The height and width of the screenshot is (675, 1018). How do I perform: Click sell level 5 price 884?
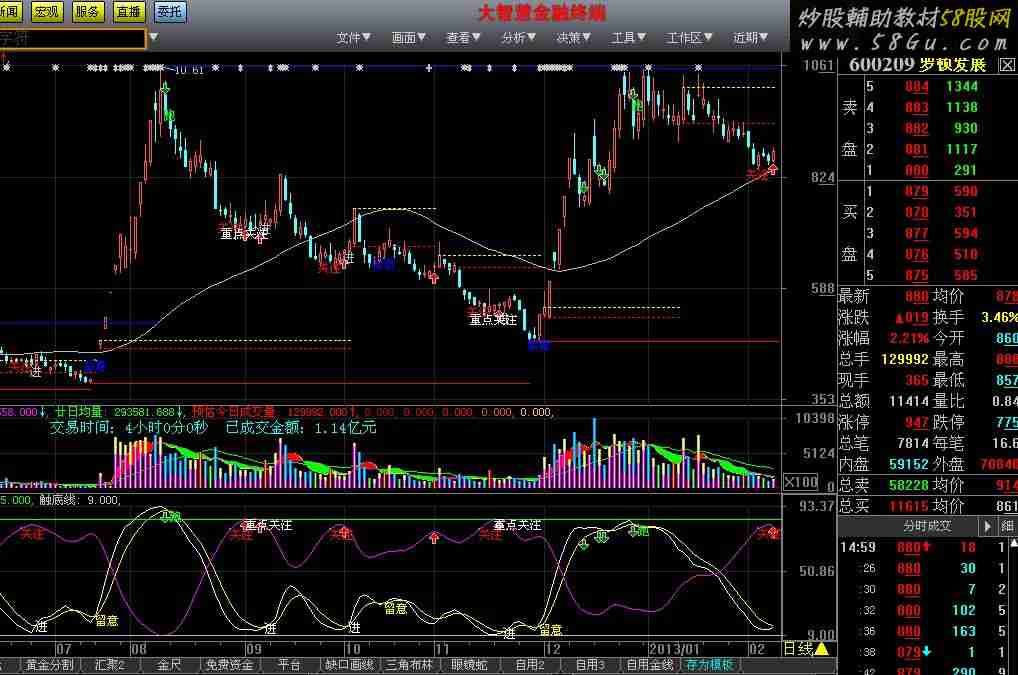[917, 86]
